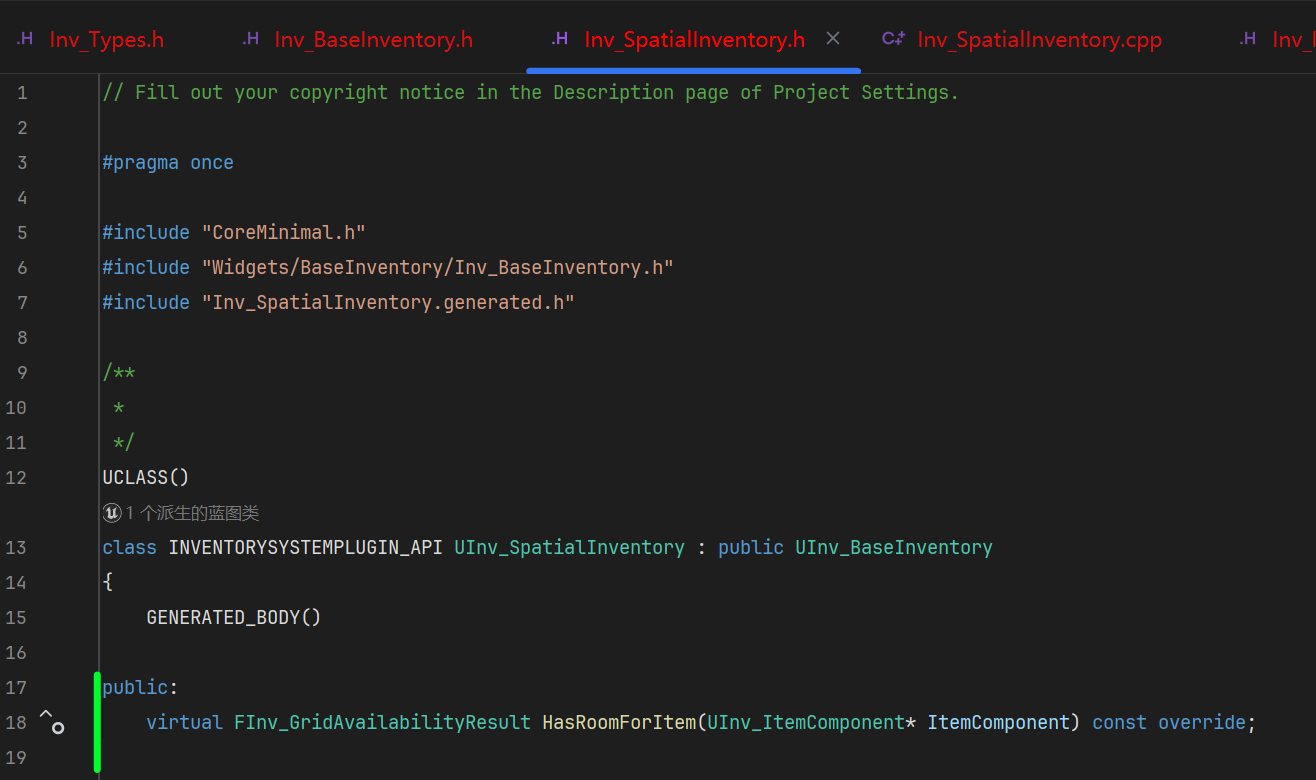Click the "Inv_SpatialInventory.generated.h" include path
This screenshot has width=1316, height=780.
pos(388,302)
